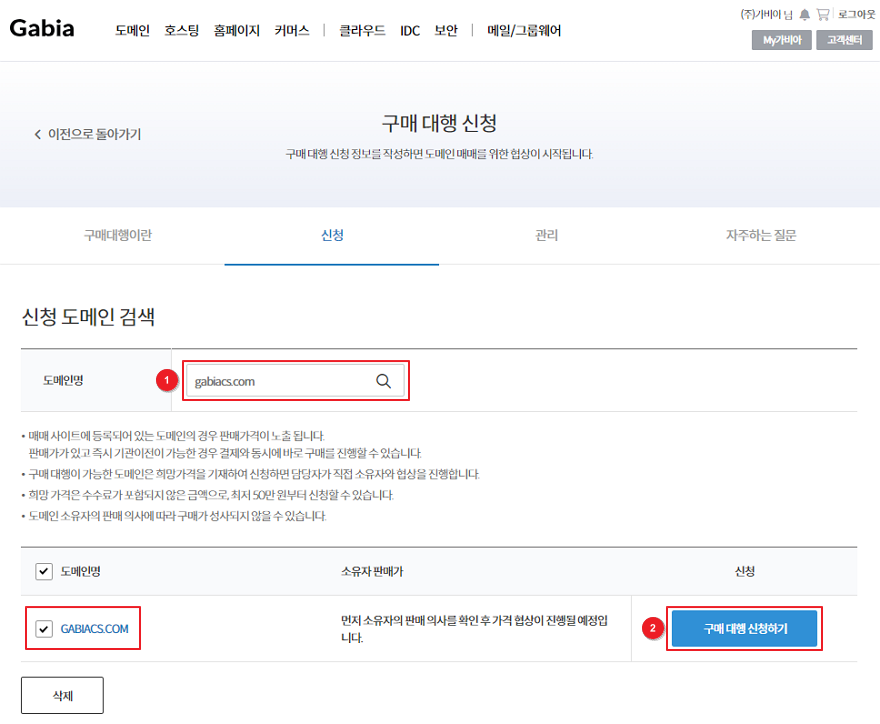Click the Gabia logo

click(42, 29)
